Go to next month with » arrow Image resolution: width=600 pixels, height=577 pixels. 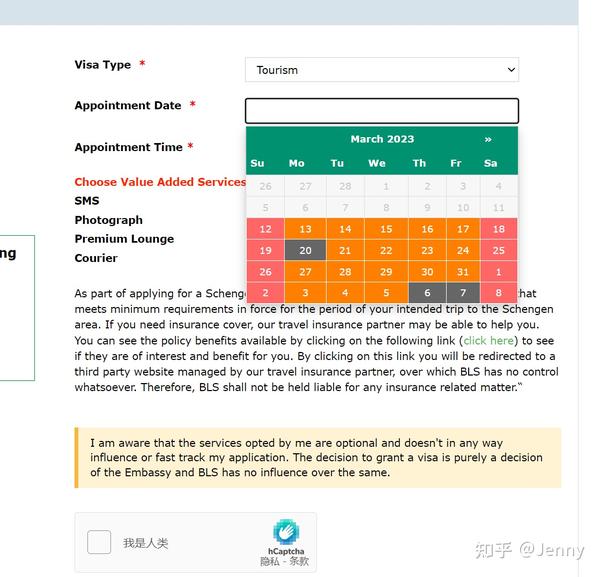click(488, 139)
